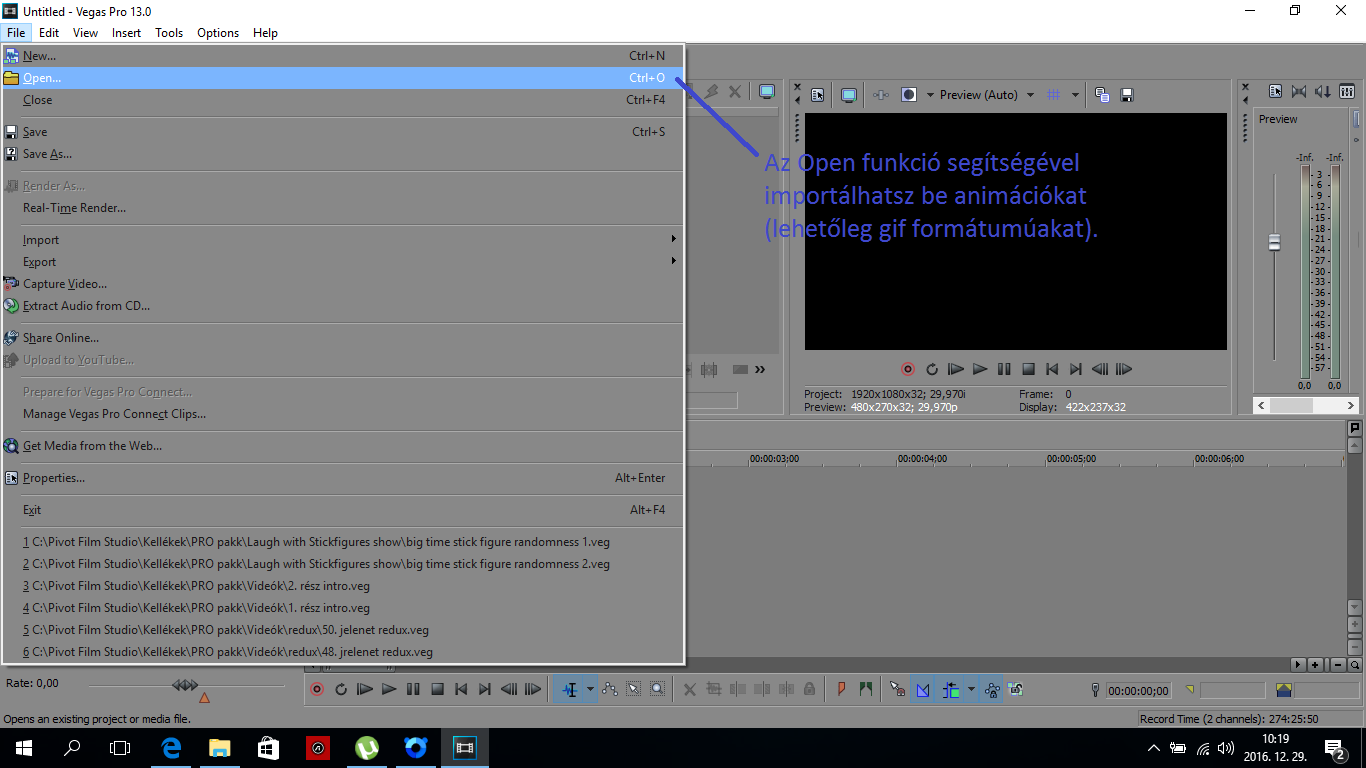Click Play From Start in the main transport bar
The image size is (1366, 768).
click(365, 689)
